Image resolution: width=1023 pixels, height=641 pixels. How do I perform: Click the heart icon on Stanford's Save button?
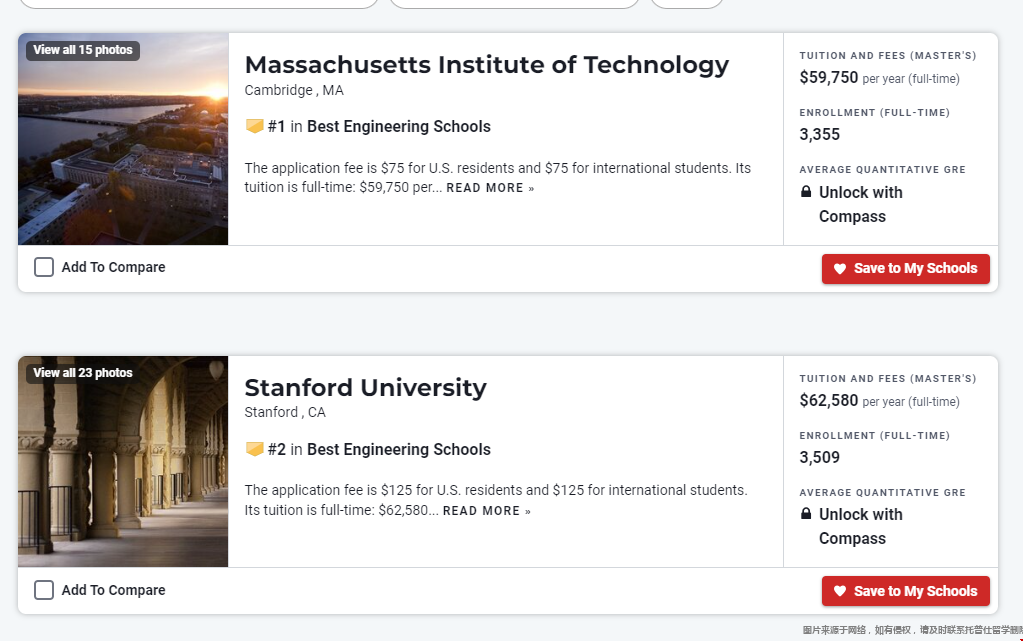coord(840,591)
